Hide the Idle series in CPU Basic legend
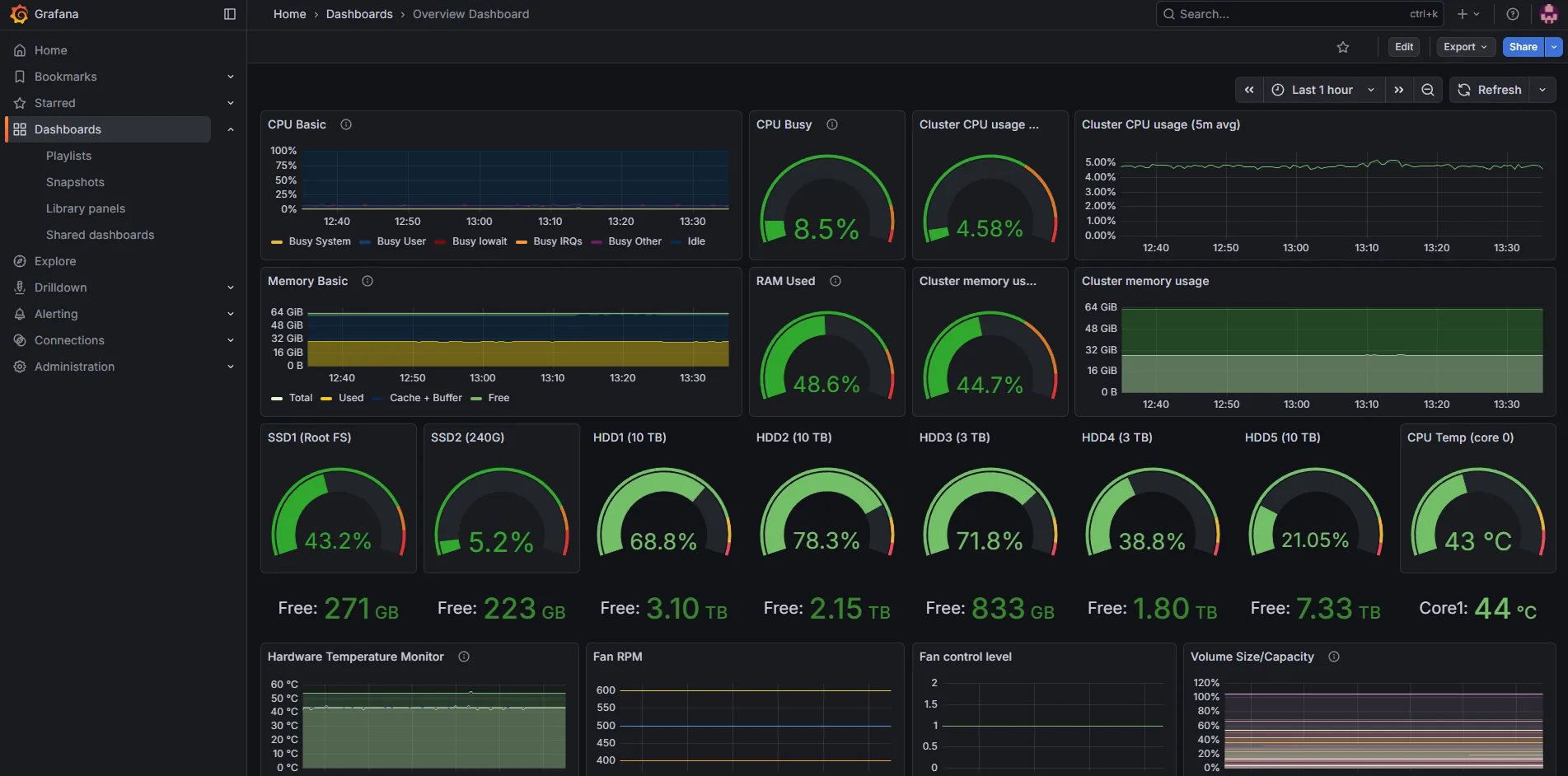1568x776 pixels. tap(695, 241)
